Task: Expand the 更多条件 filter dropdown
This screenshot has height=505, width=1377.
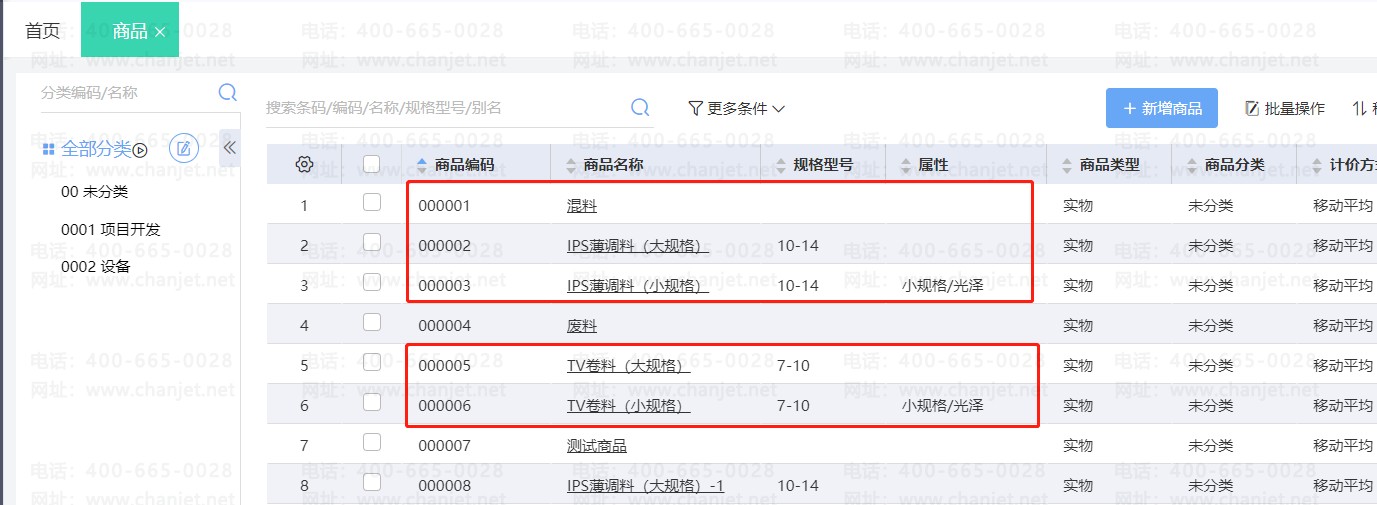Action: click(x=736, y=108)
